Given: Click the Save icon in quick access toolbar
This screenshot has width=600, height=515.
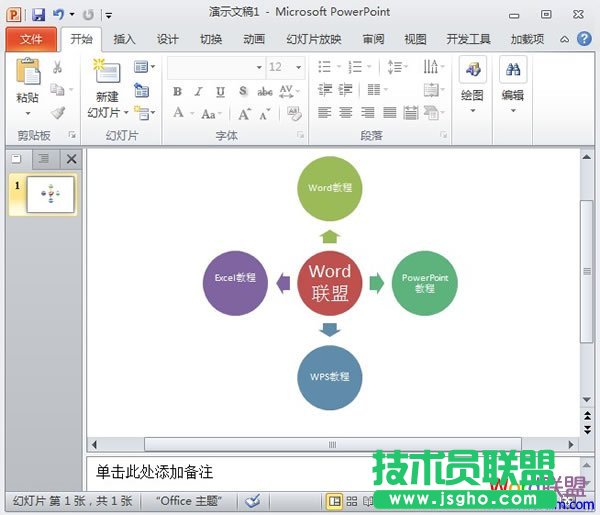Looking at the screenshot, I should pyautogui.click(x=38, y=15).
